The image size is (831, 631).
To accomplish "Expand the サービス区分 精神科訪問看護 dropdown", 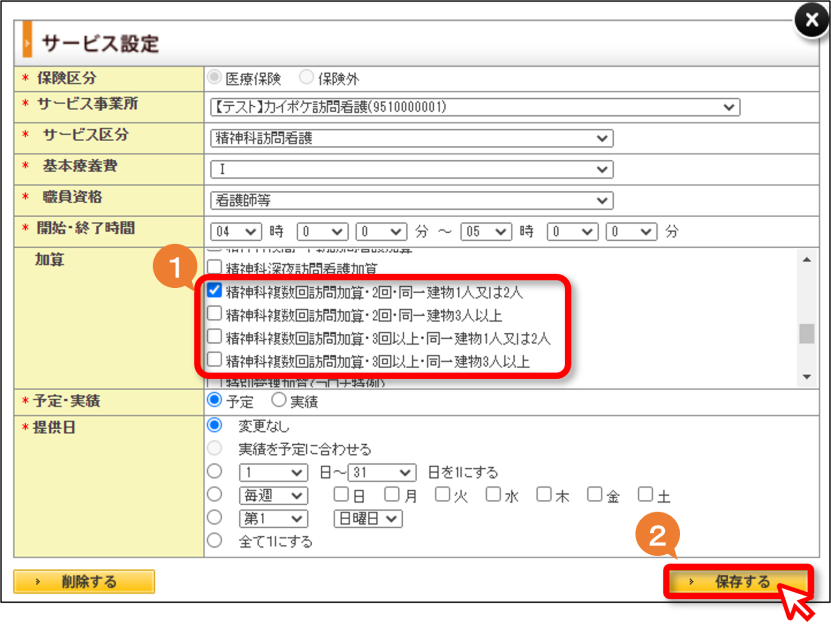I will click(412, 138).
